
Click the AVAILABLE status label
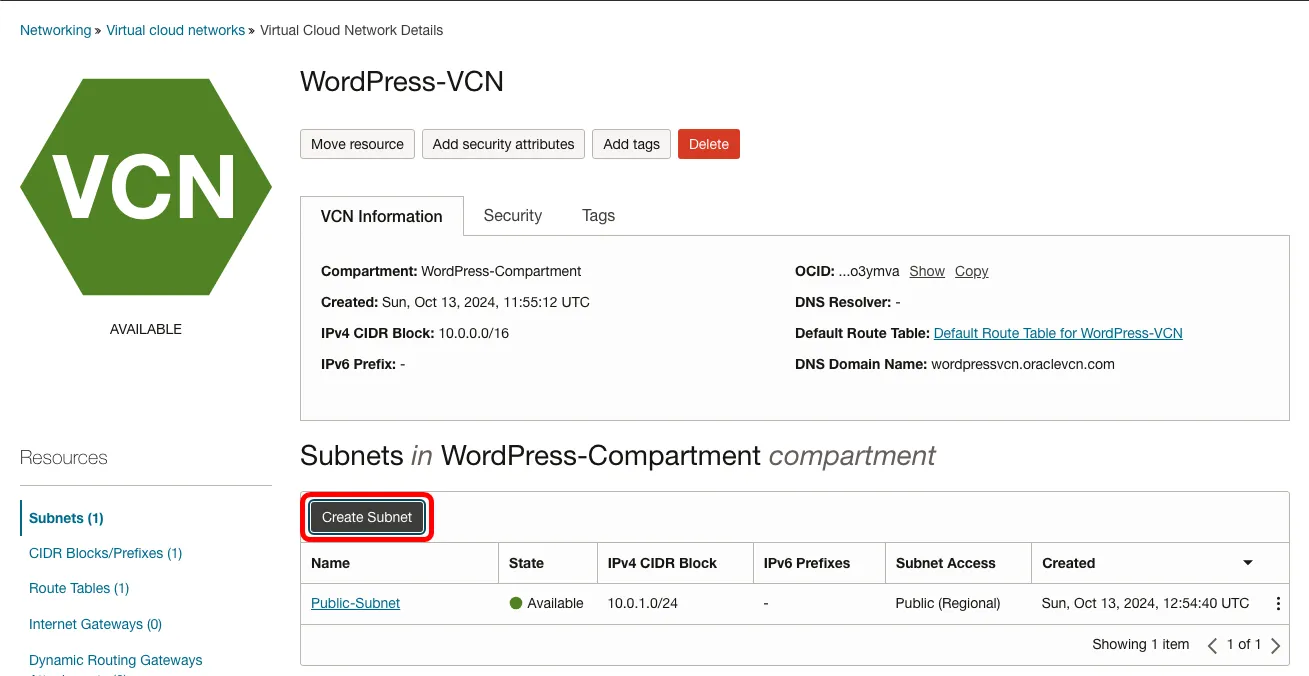pos(146,329)
